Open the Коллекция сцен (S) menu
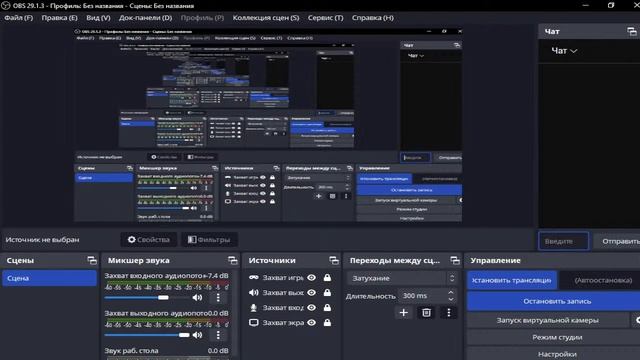Viewport: 640px width, 360px height. tap(266, 18)
